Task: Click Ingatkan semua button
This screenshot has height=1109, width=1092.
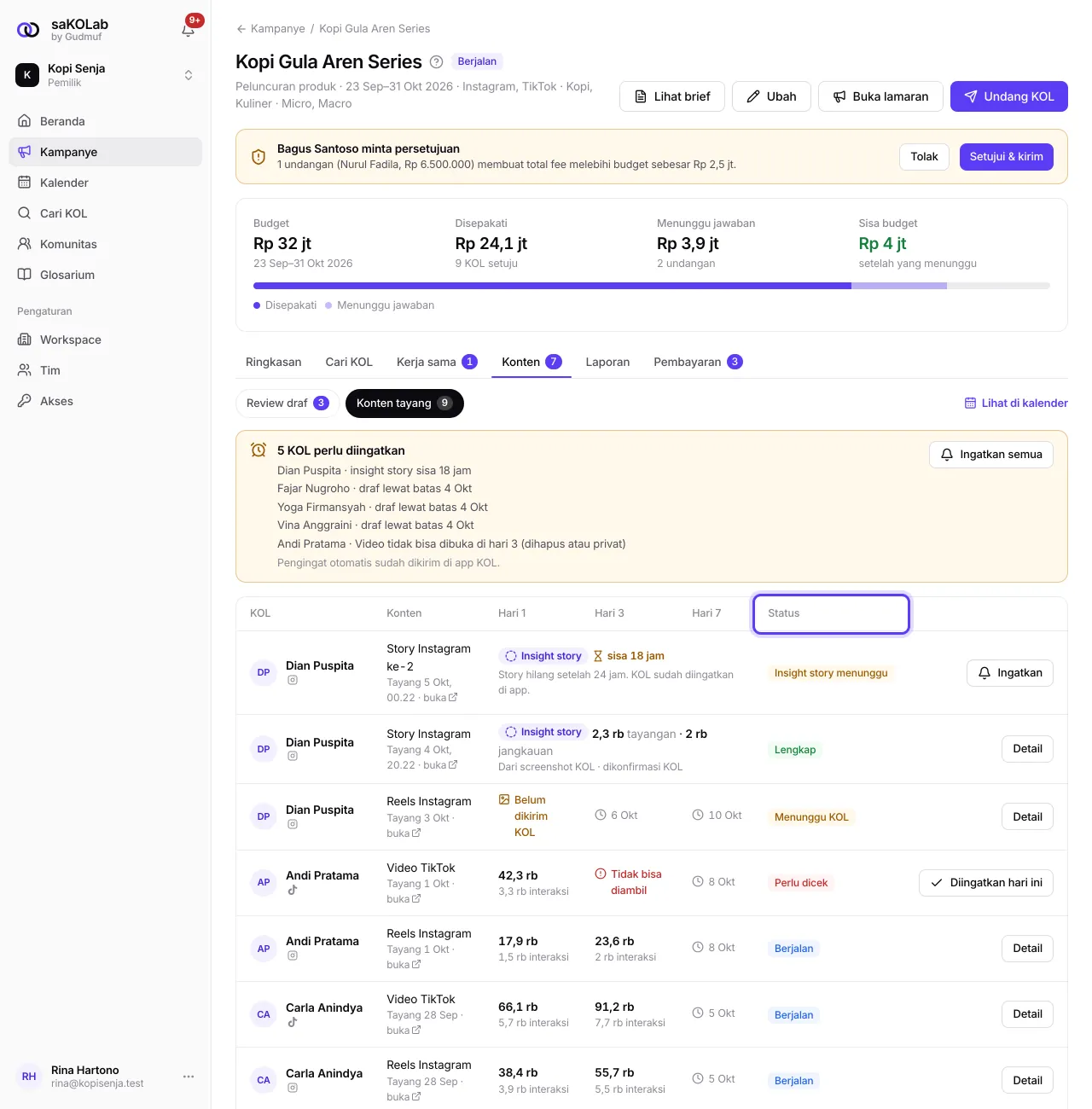Action: 991,455
